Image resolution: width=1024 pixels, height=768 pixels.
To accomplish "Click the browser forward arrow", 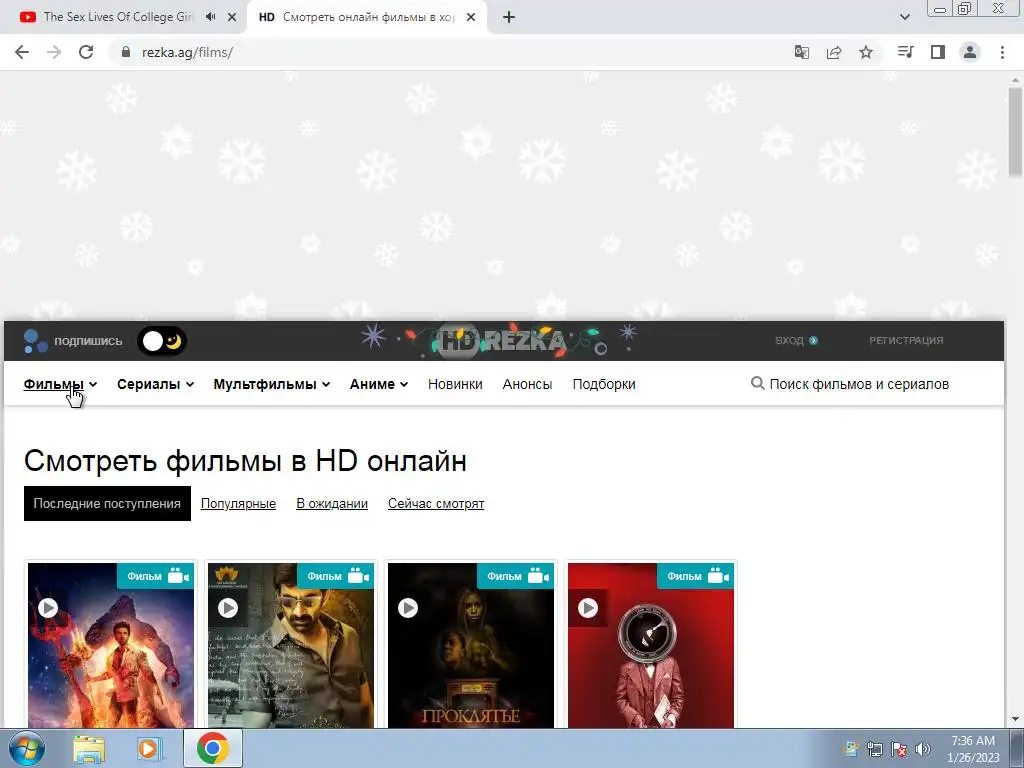I will tap(54, 52).
